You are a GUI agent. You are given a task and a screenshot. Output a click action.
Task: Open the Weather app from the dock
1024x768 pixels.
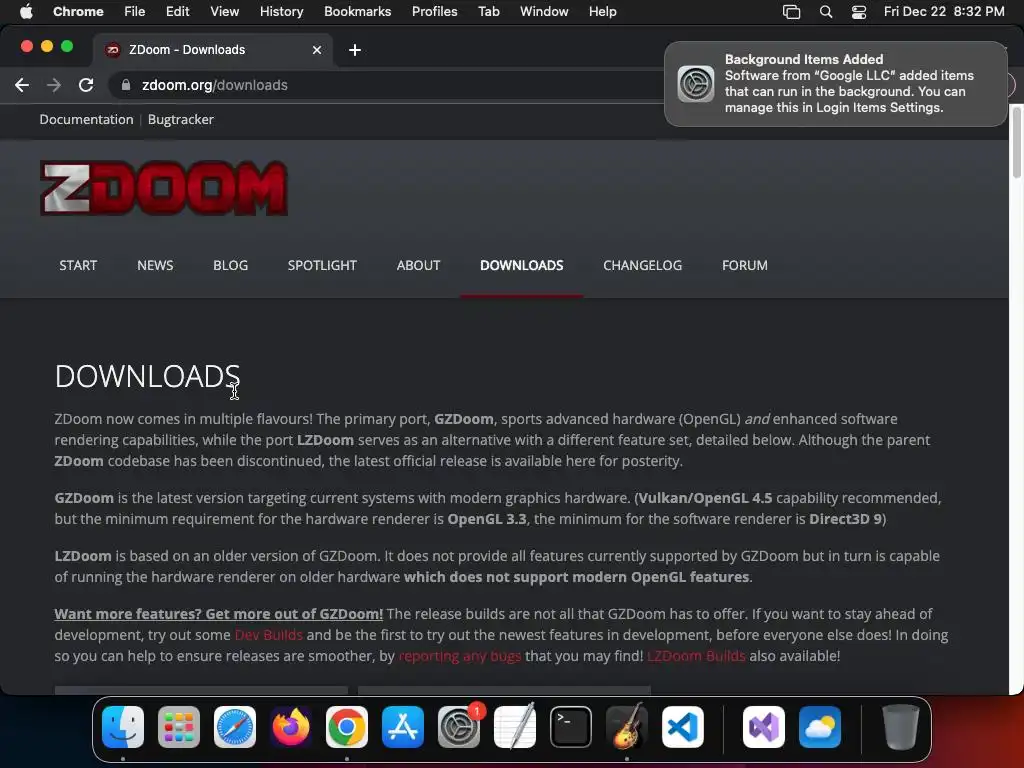click(x=820, y=727)
